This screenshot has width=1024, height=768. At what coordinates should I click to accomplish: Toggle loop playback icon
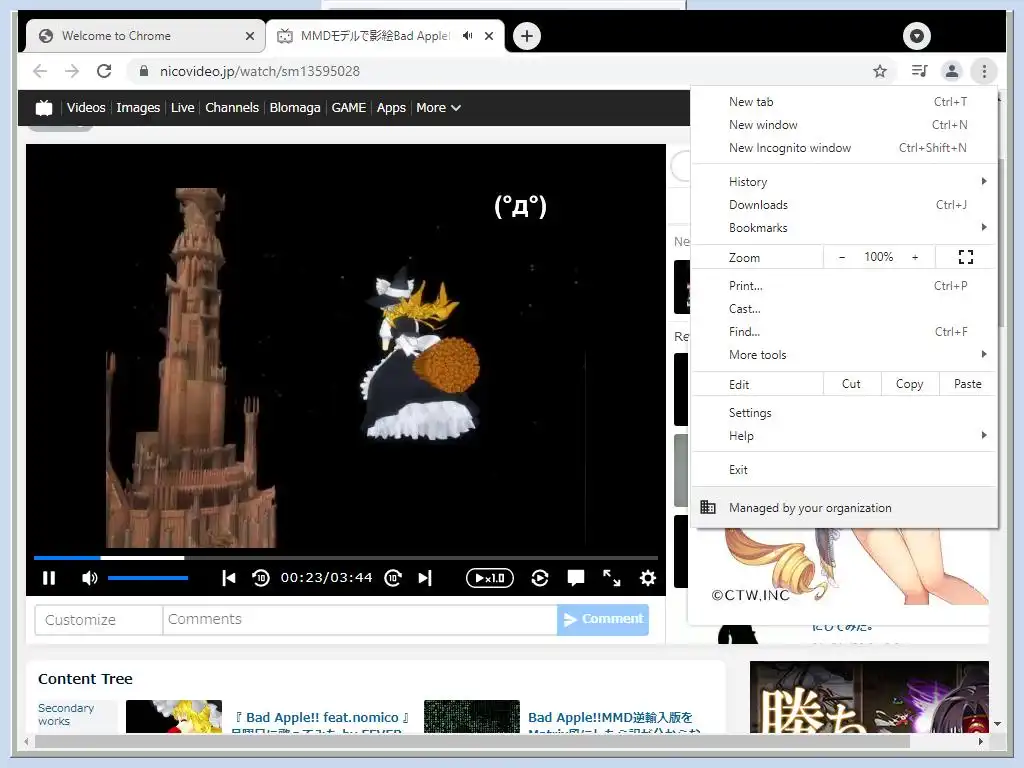coord(540,578)
